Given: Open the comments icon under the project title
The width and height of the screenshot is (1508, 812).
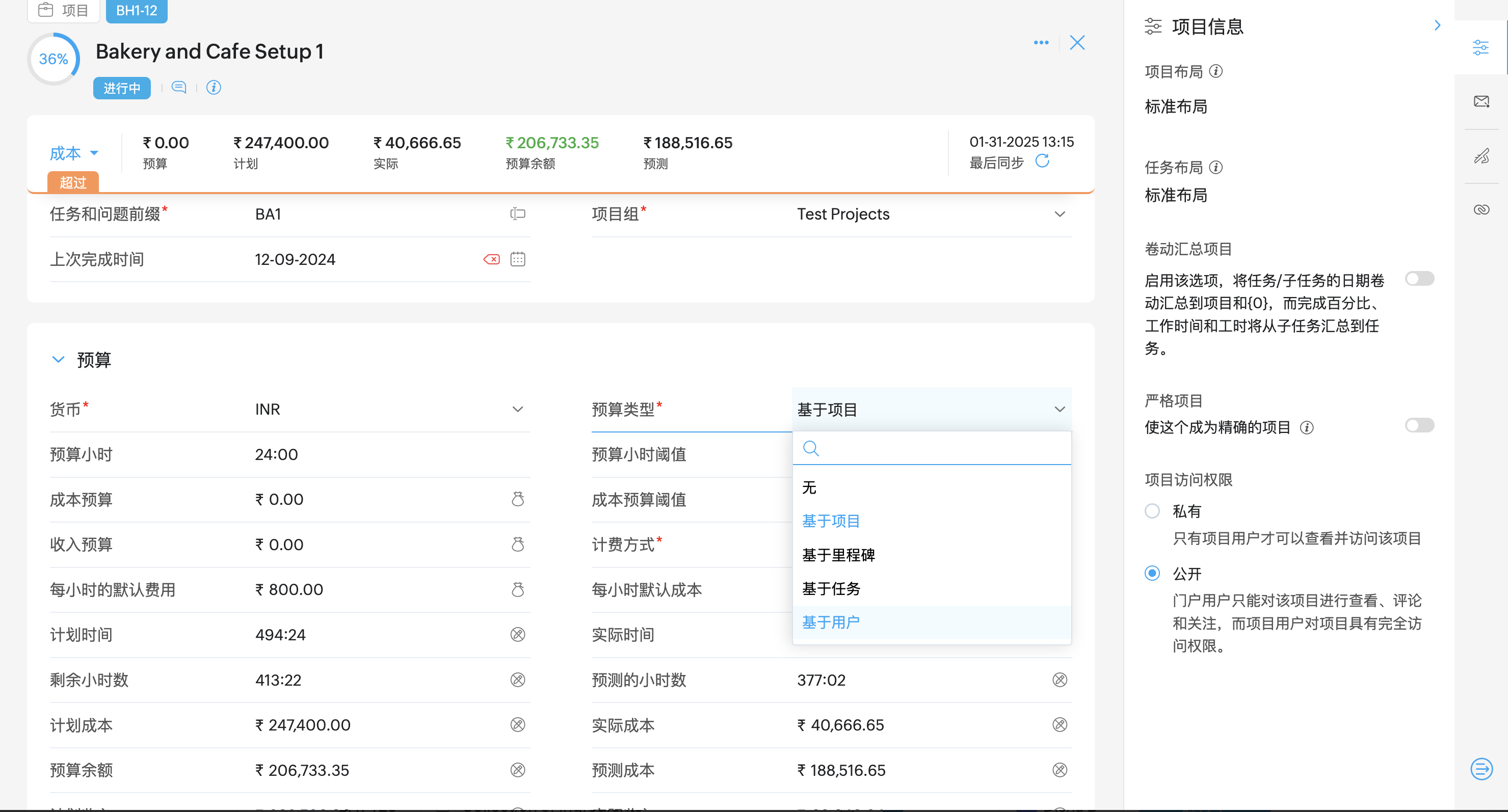Looking at the screenshot, I should coord(179,88).
